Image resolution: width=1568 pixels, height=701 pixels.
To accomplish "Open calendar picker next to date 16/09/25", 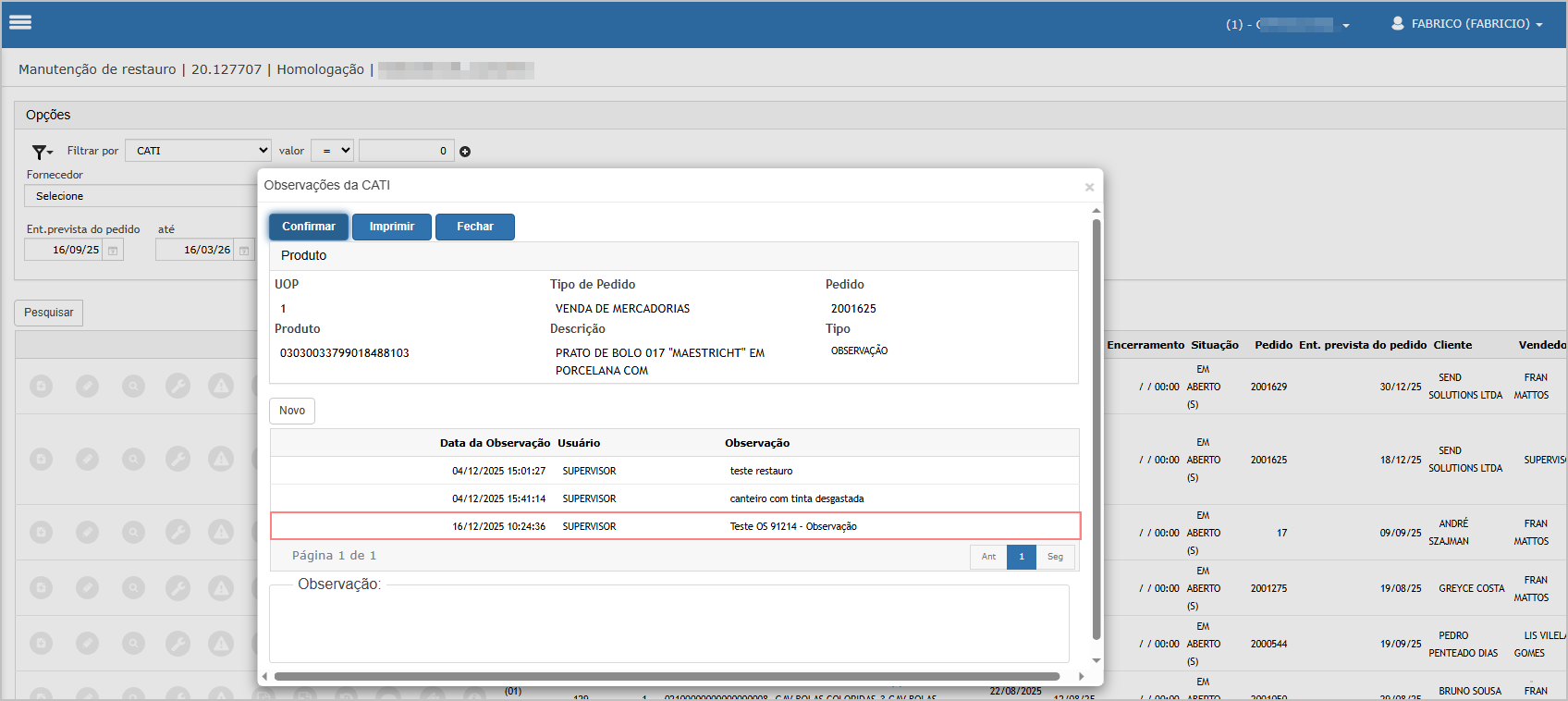I will click(x=113, y=251).
